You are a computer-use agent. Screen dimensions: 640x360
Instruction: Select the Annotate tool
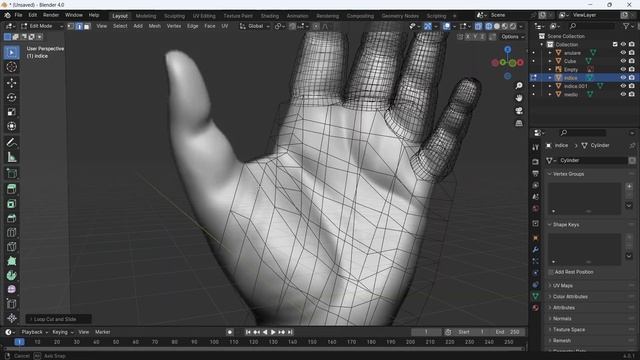pyautogui.click(x=11, y=142)
